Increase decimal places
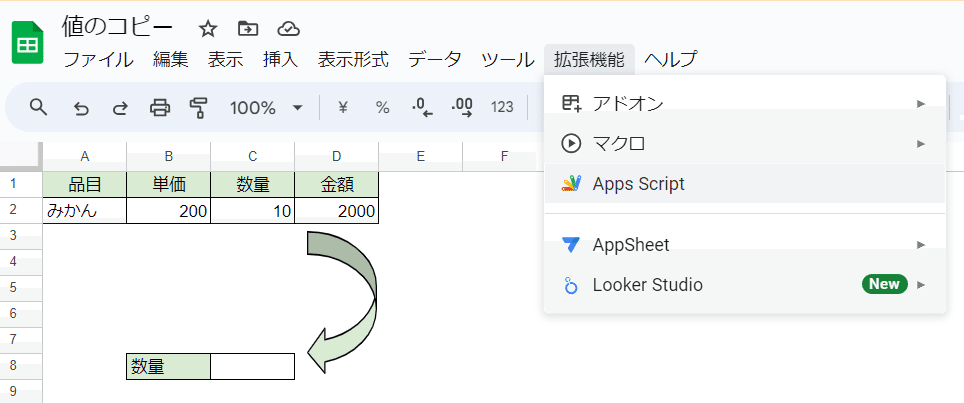964x403 pixels. pyautogui.click(x=462, y=107)
